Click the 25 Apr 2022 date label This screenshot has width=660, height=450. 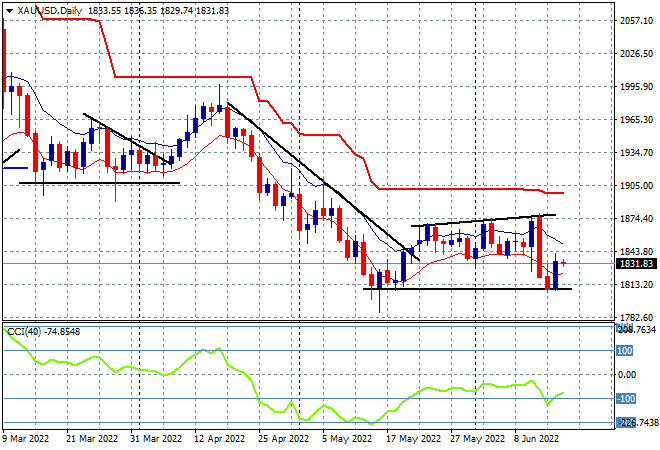[x=283, y=439]
